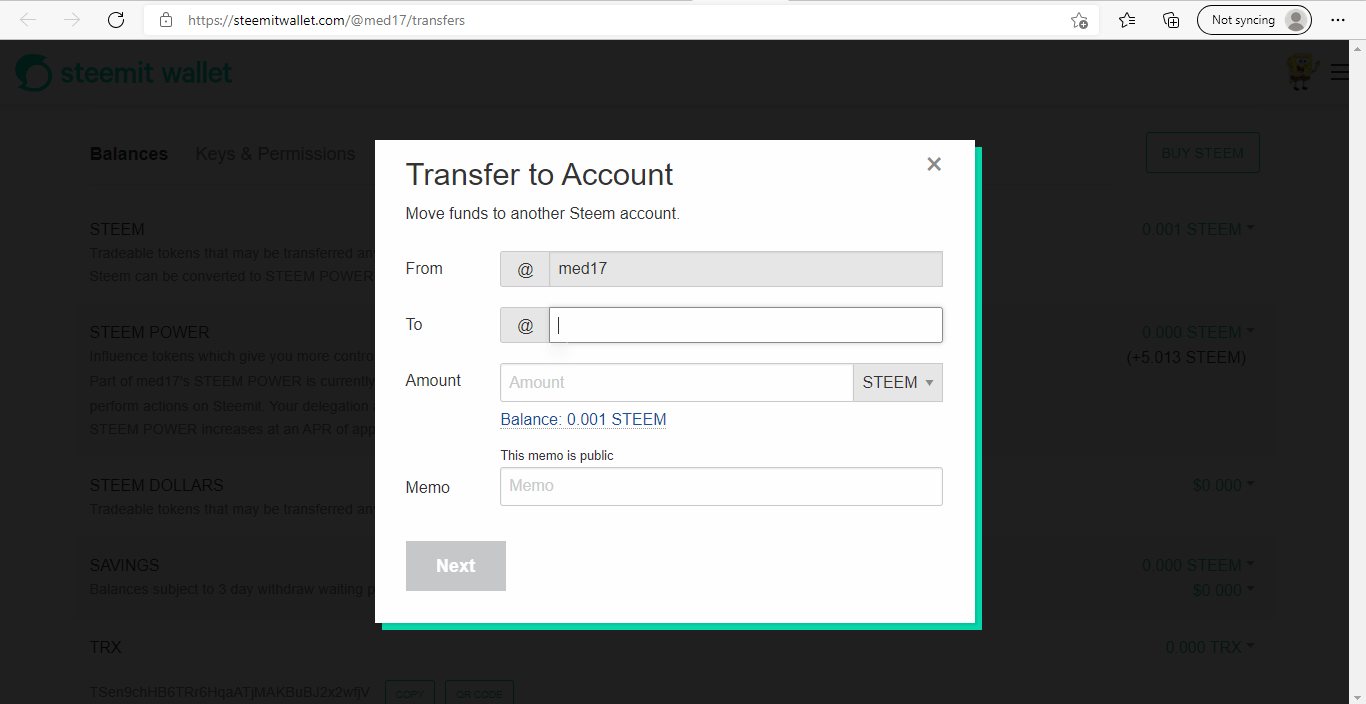Image resolution: width=1366 pixels, height=704 pixels.
Task: Click the '(+5.013 STEEM)' delegation value
Action: point(1186,357)
